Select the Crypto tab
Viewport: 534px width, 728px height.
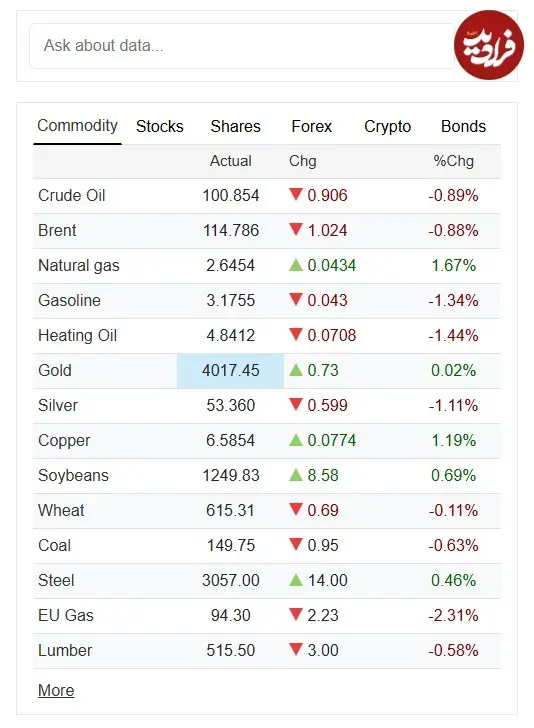387,126
